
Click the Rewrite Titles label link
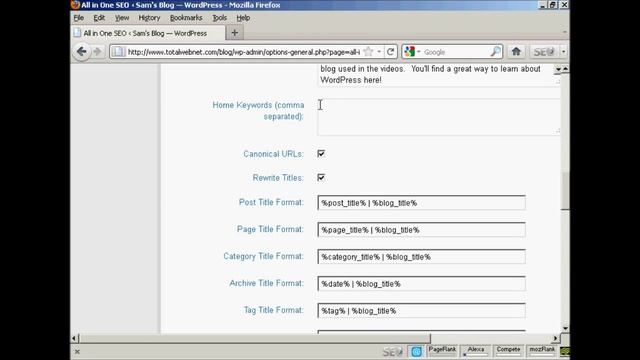pos(278,178)
